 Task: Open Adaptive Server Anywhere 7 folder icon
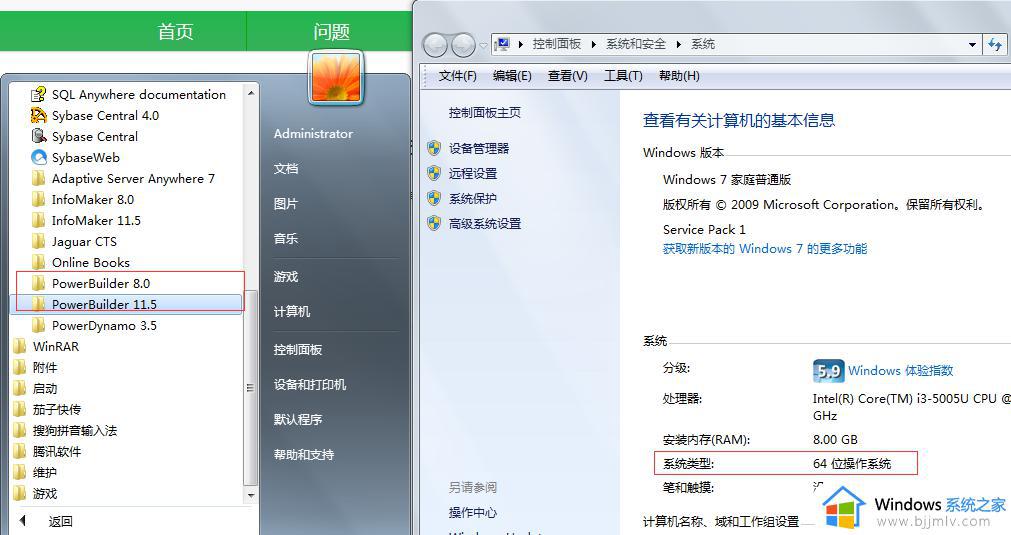pos(39,178)
